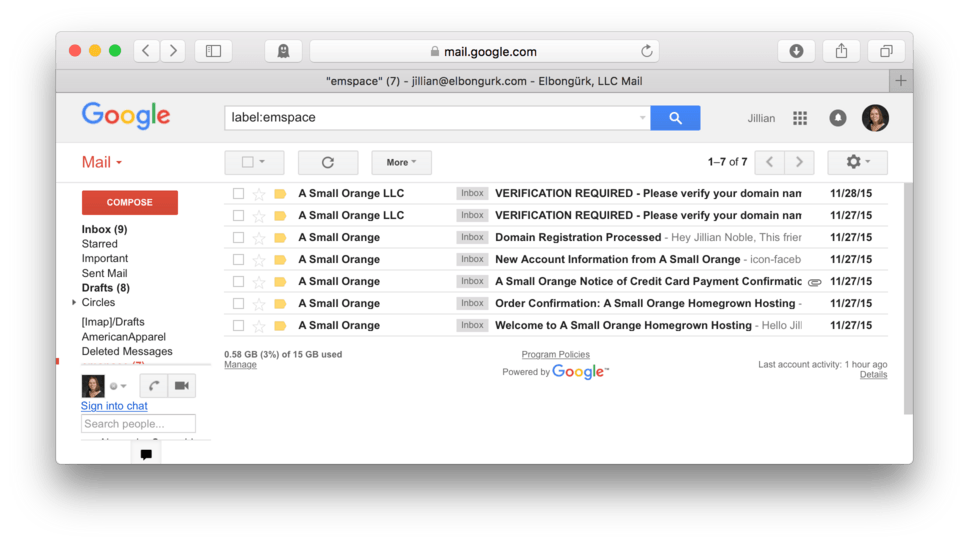
Task: Open the Hangouts chat bubble icon
Action: point(146,454)
